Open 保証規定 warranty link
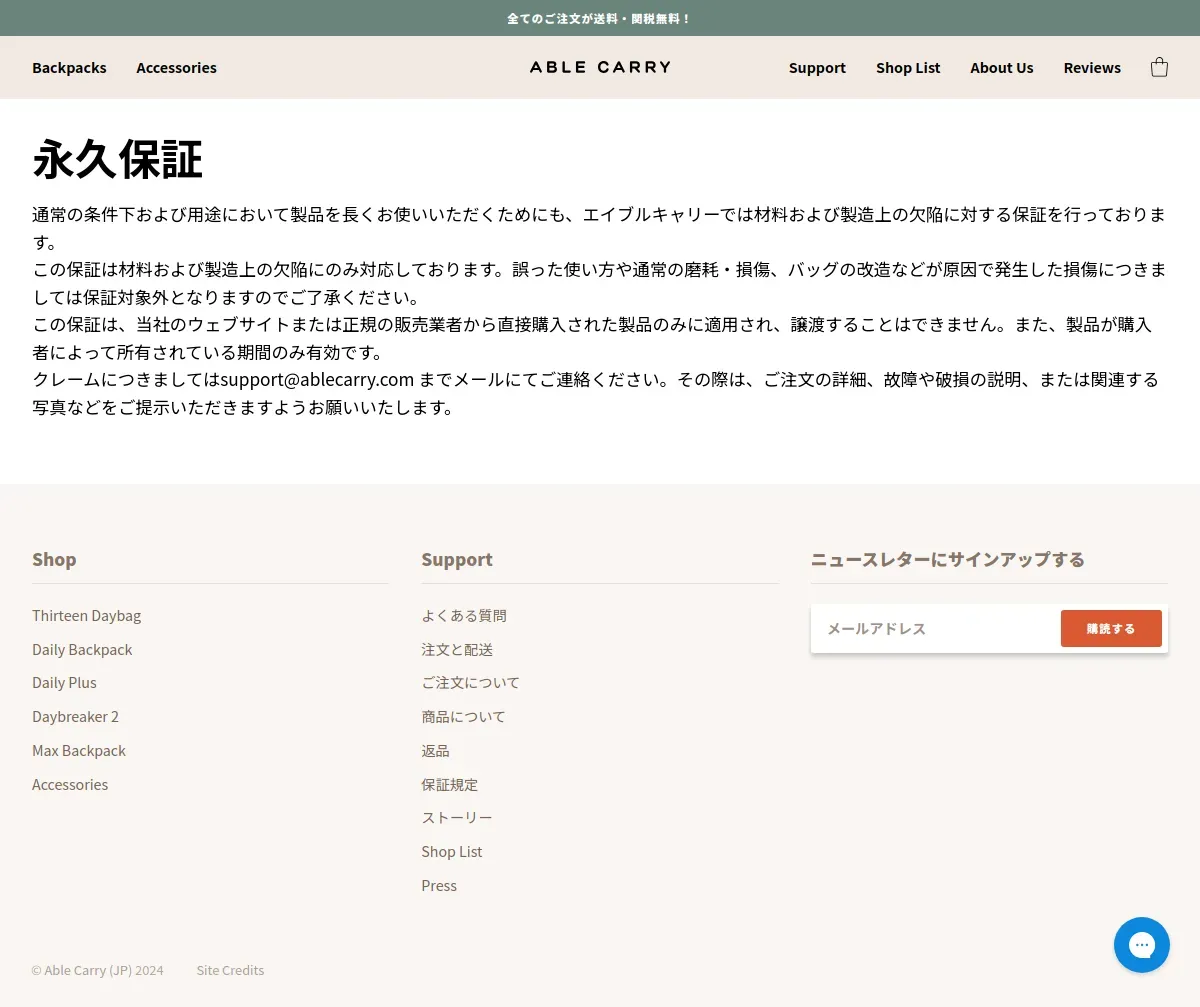Image resolution: width=1200 pixels, height=1007 pixels. [449, 785]
